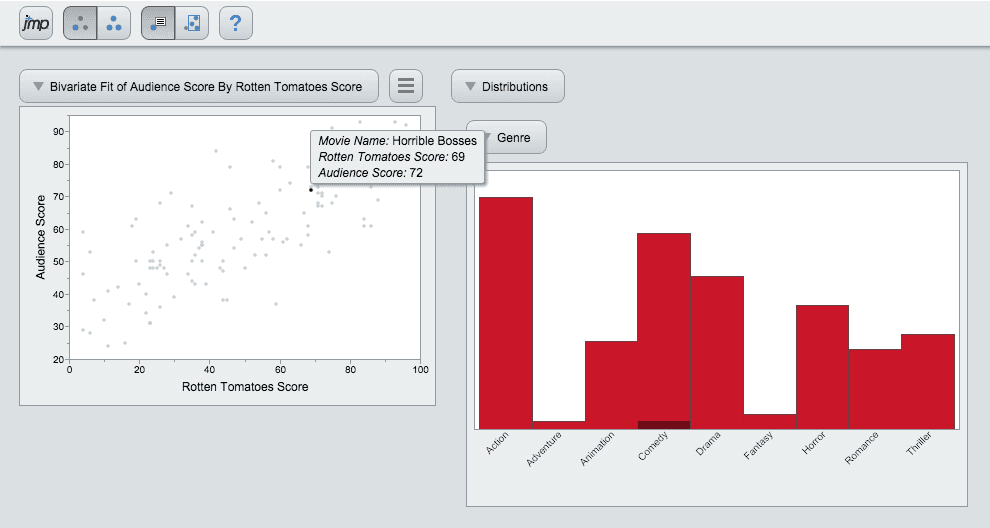
Task: Click 'Audience Score: 72' in tooltip
Action: 371,172
